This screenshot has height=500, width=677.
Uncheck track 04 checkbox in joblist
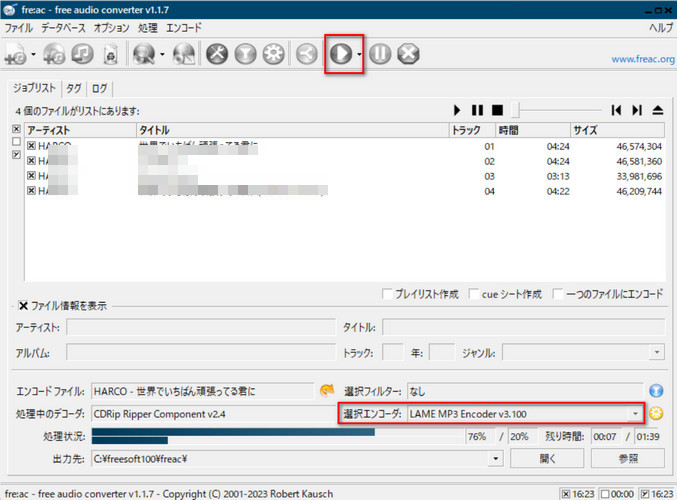click(31, 190)
